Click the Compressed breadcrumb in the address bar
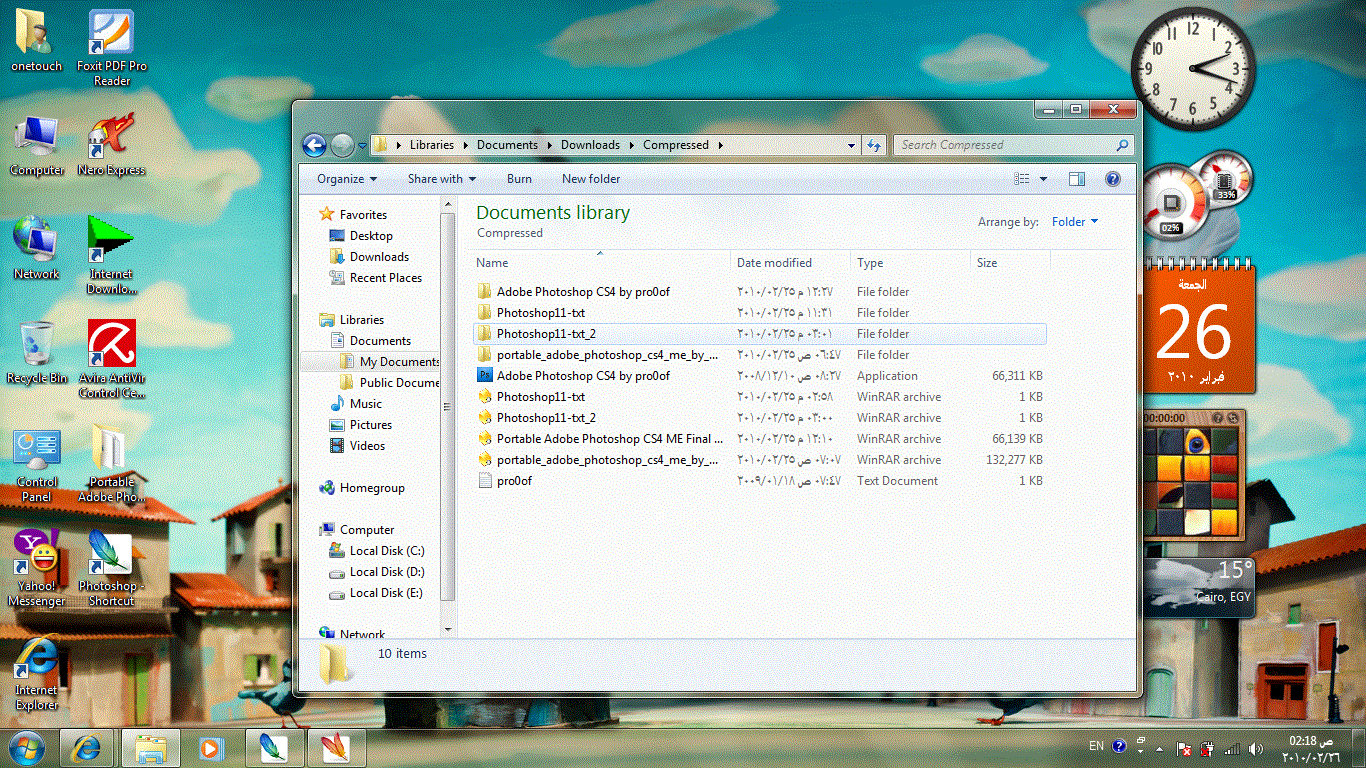The width and height of the screenshot is (1366, 768). (x=676, y=145)
